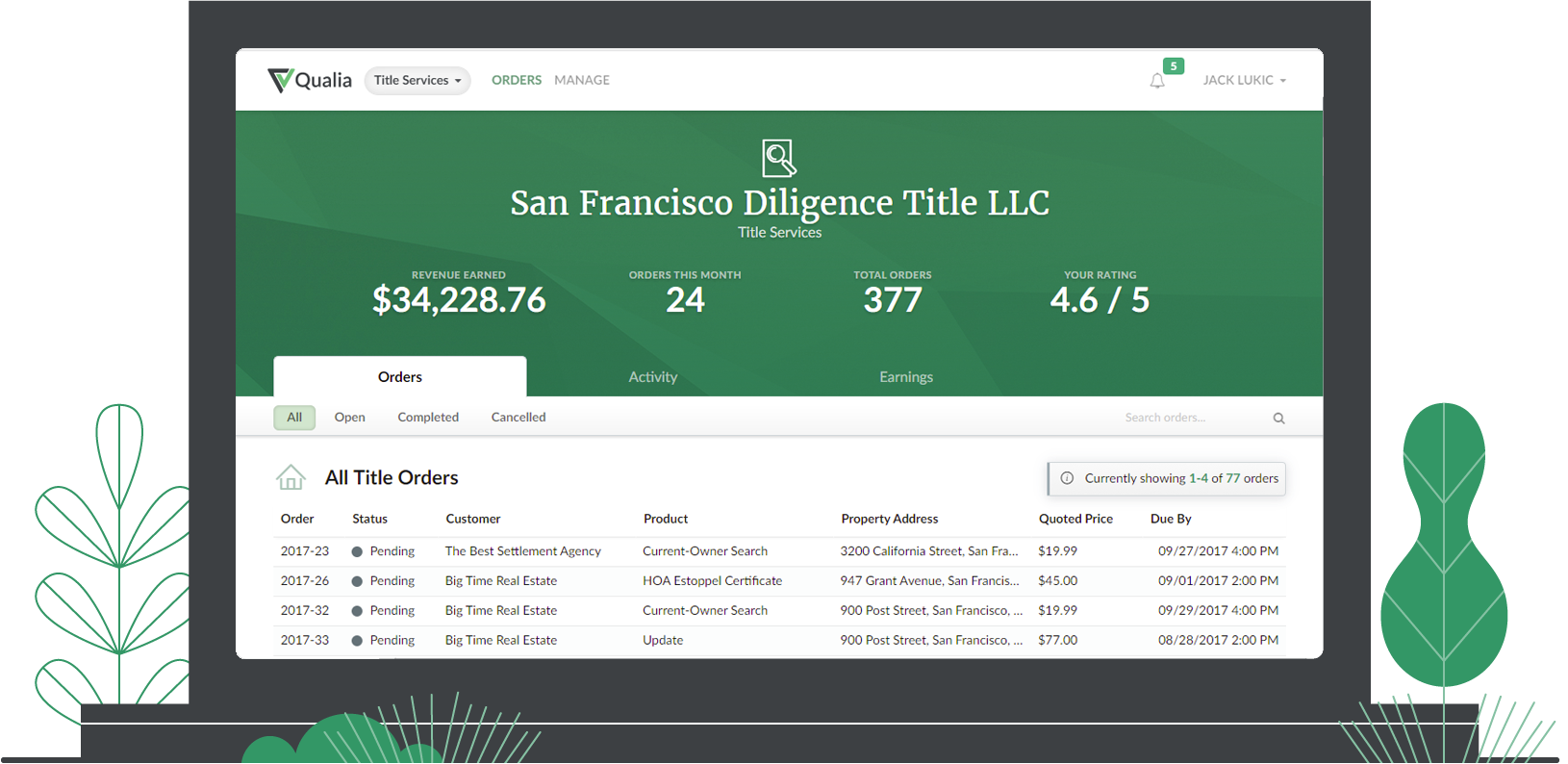This screenshot has height=764, width=1568.
Task: Click the info icon in showing orders box
Action: click(x=1067, y=478)
